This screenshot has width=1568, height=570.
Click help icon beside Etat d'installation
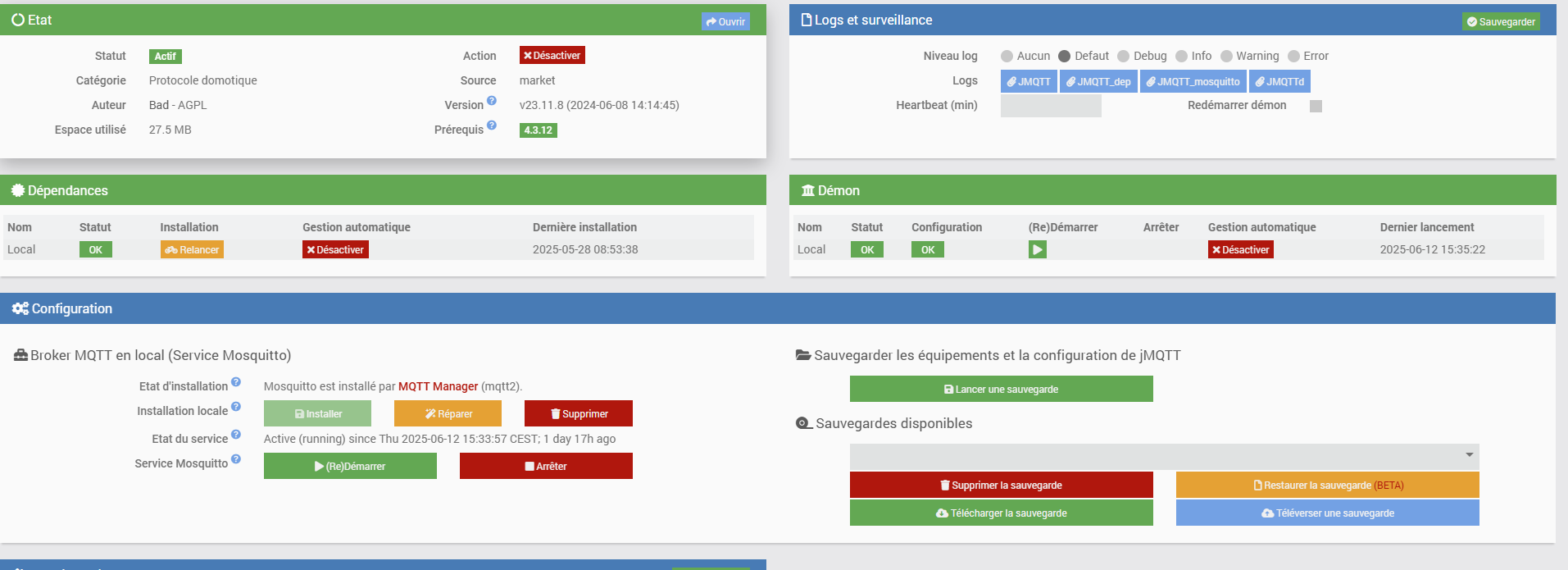pos(236,382)
